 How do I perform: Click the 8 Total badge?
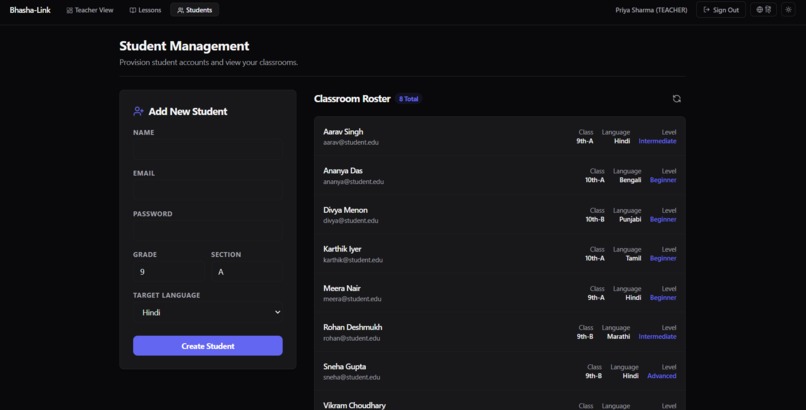point(409,99)
